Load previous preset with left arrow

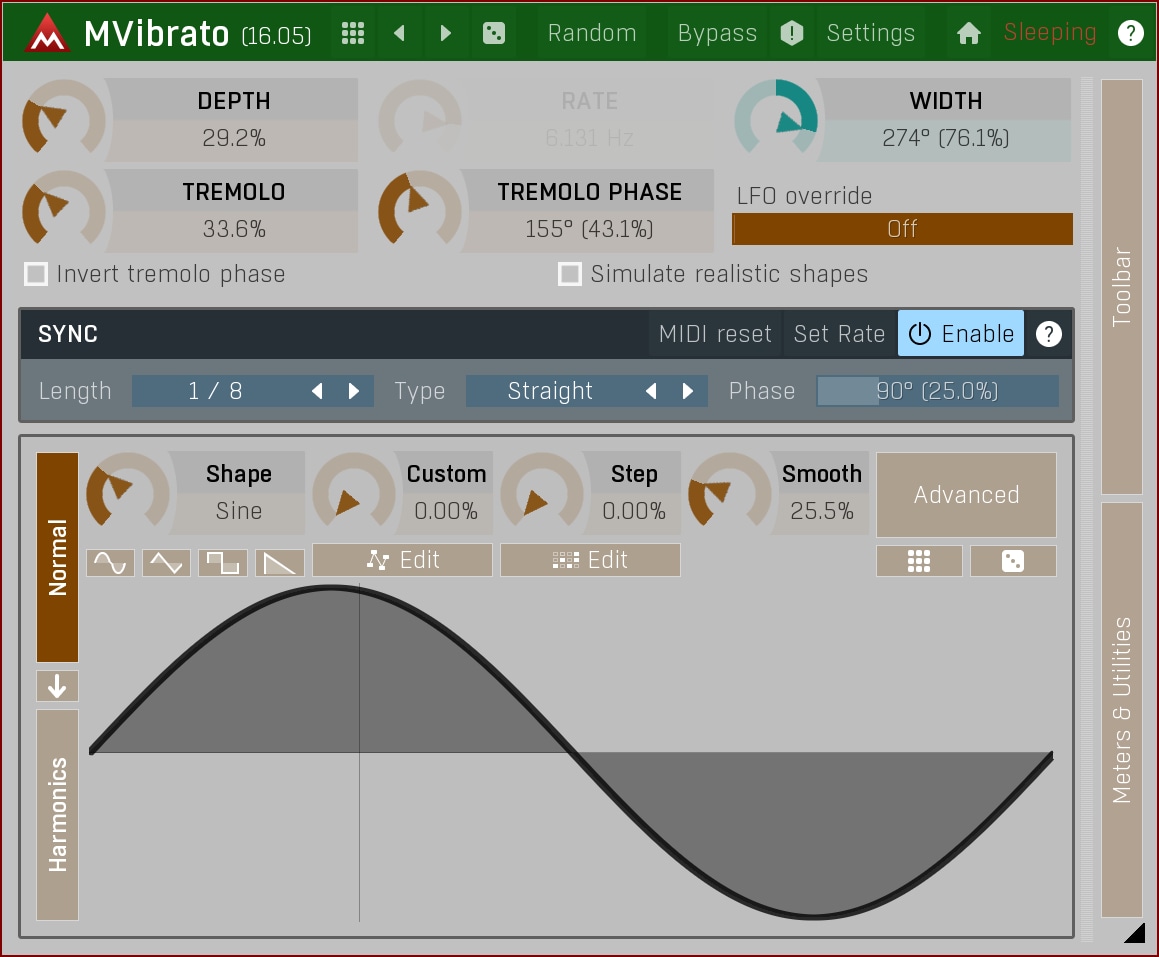[399, 33]
